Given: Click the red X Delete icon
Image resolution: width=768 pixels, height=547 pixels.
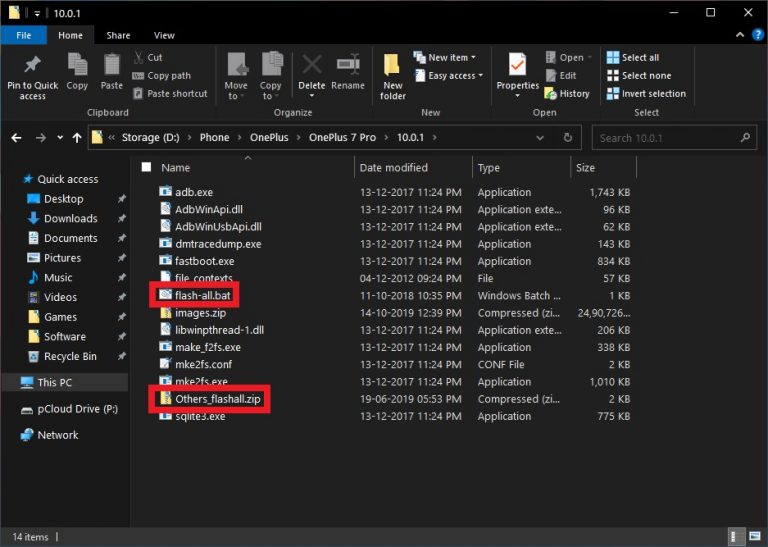Looking at the screenshot, I should [x=312, y=65].
